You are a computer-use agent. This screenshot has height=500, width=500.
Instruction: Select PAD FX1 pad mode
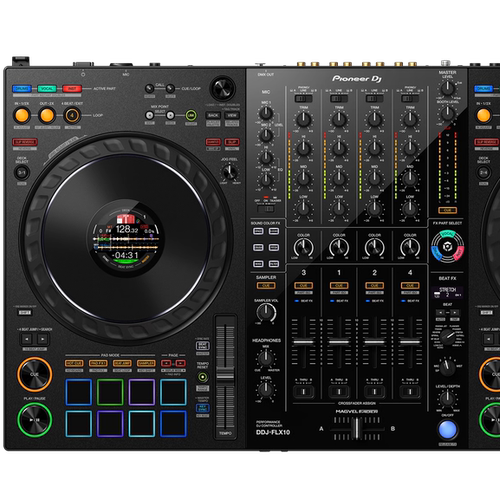98,363
